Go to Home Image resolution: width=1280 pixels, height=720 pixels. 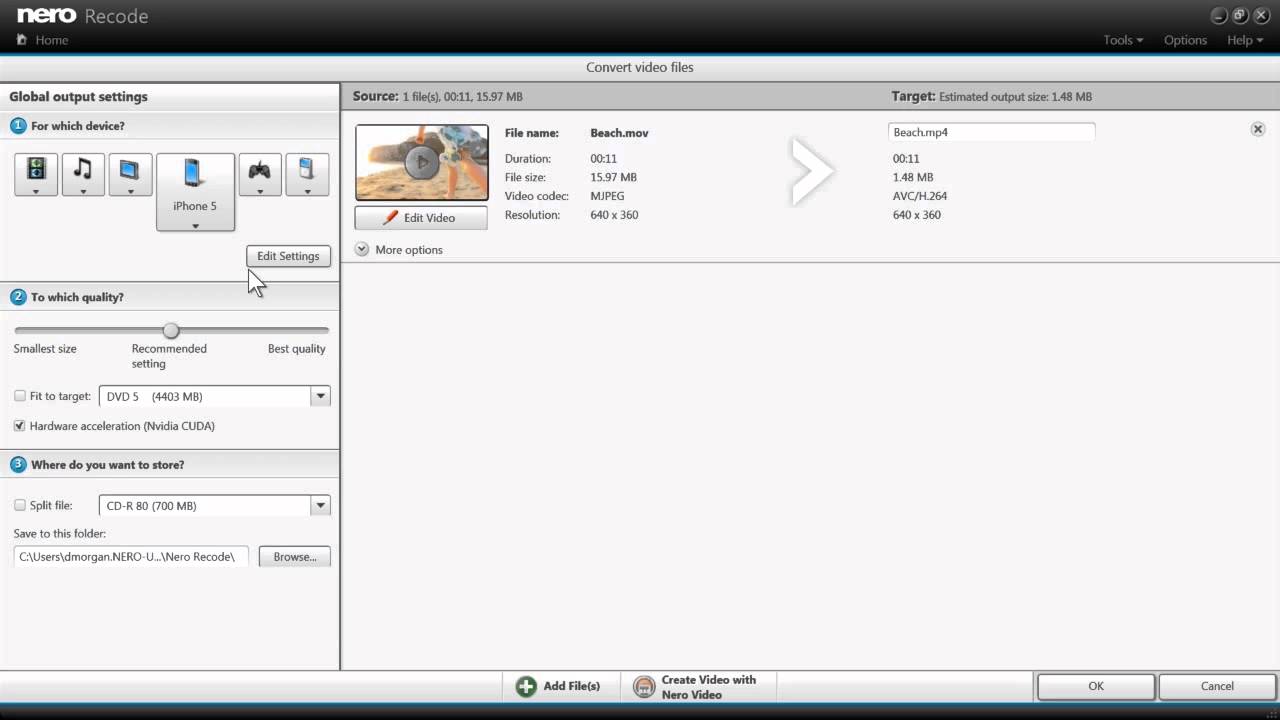[51, 40]
